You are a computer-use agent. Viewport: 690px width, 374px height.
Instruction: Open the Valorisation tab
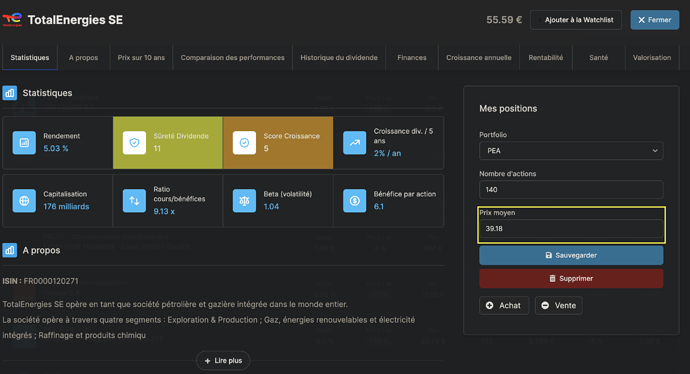point(652,58)
